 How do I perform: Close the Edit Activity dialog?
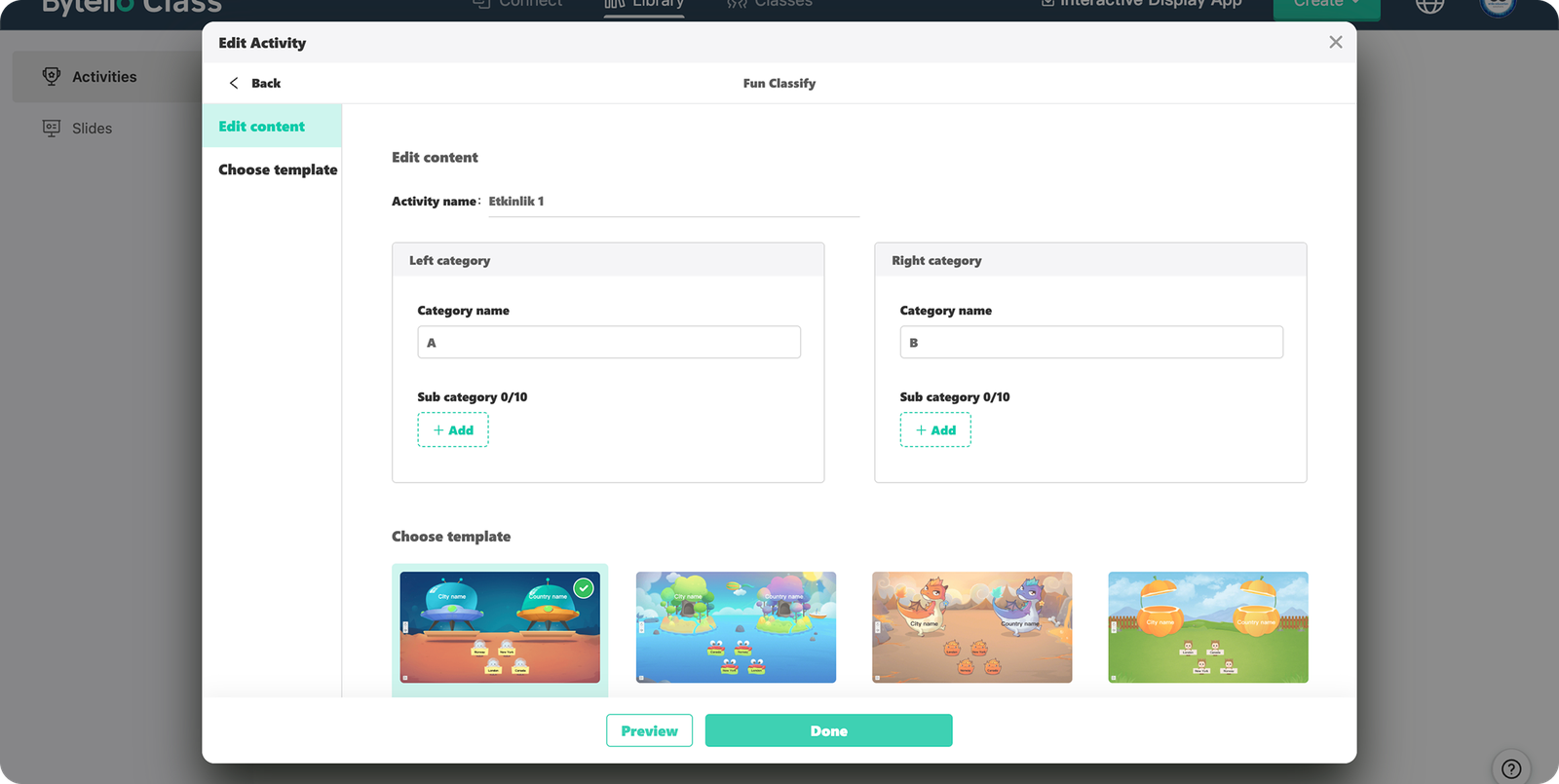pos(1335,42)
